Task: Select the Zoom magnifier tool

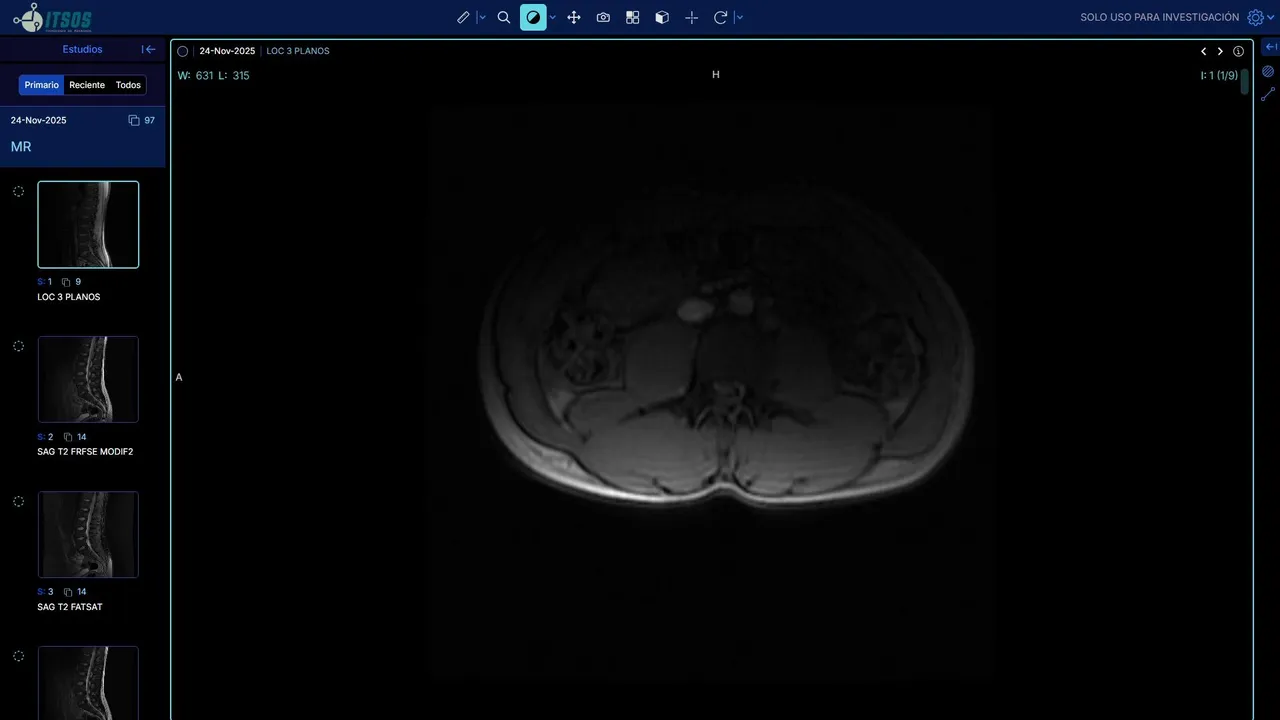Action: (x=504, y=17)
